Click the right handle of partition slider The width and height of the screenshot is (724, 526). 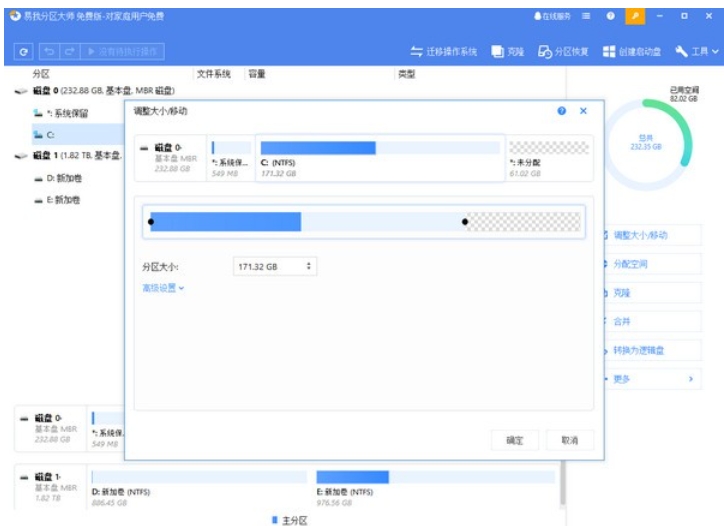pyautogui.click(x=465, y=222)
